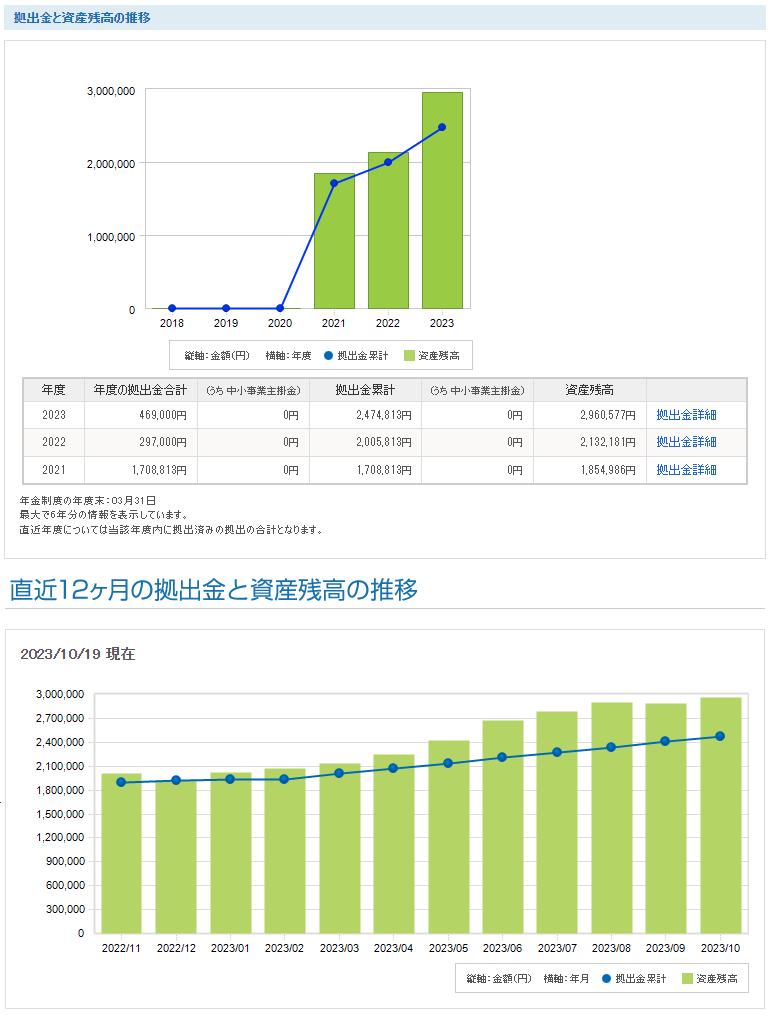Select the 2021 data point in annual chart
770x1020 pixels.
click(334, 183)
